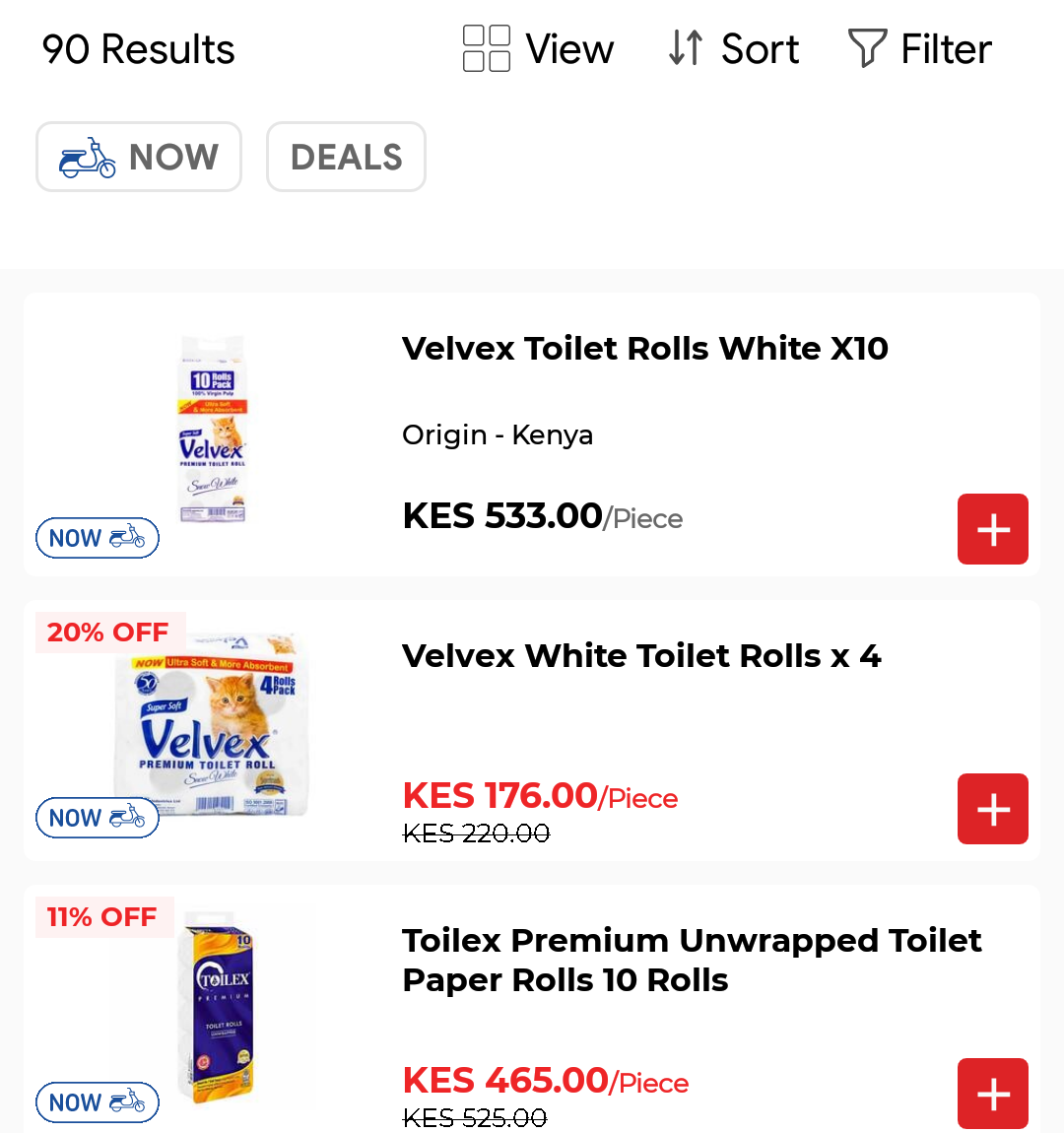Image resolution: width=1064 pixels, height=1133 pixels.
Task: Add Toilex Premium Unwrapped rolls to cart
Action: pyautogui.click(x=992, y=1094)
